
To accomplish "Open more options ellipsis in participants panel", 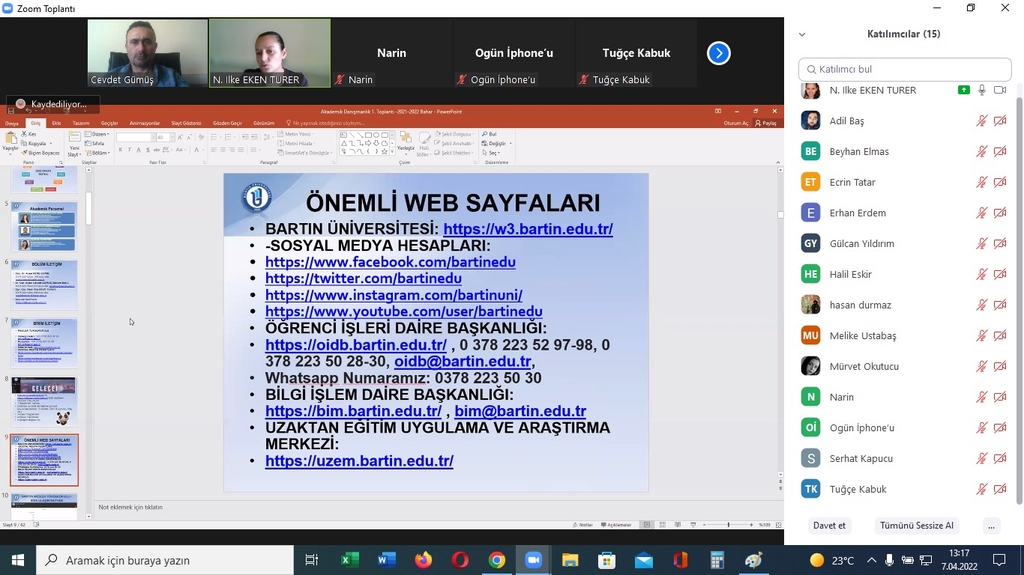I will [991, 525].
